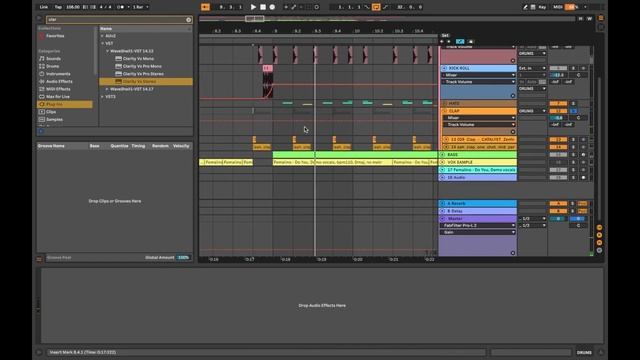Screen dimensions: 640x360
Task: Toggle computer MIDI keyboard icon
Action: (x=533, y=7)
